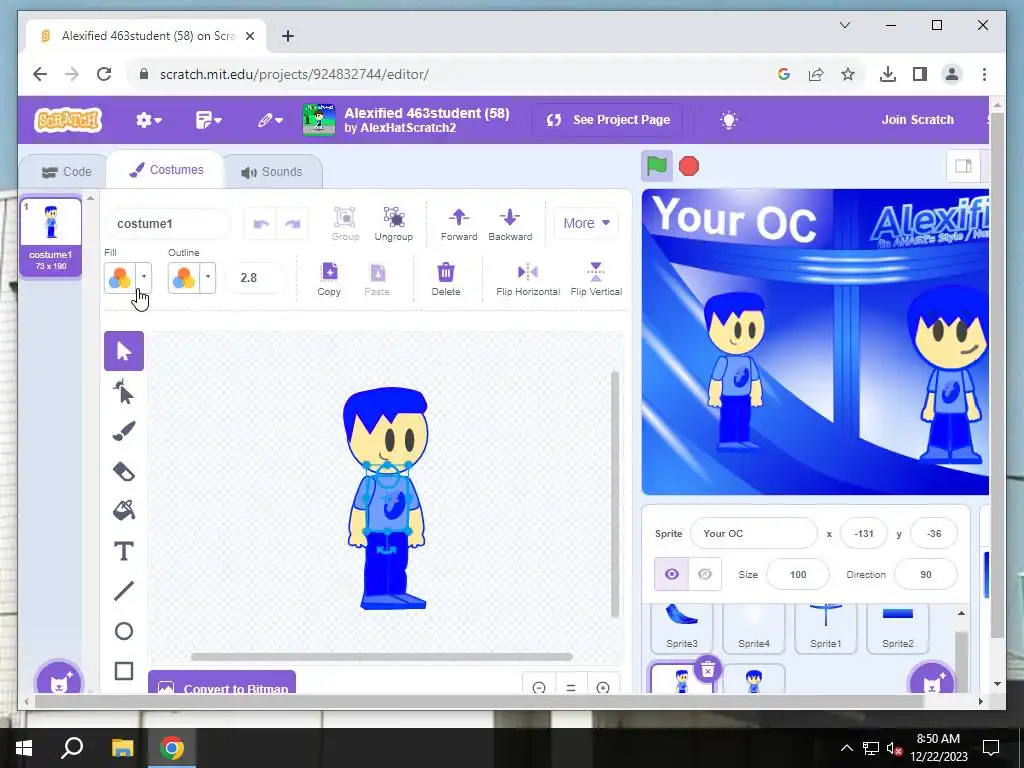Click the undo arrow
The height and width of the screenshot is (768, 1024).
[x=261, y=224]
